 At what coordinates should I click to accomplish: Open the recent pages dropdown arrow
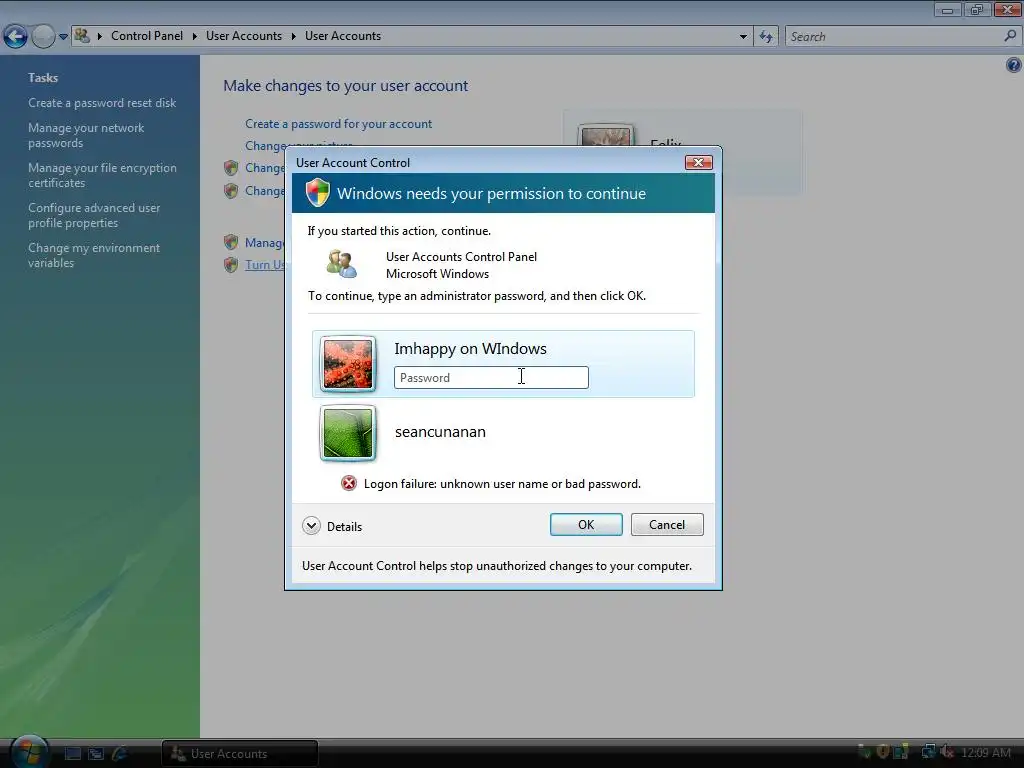click(63, 37)
